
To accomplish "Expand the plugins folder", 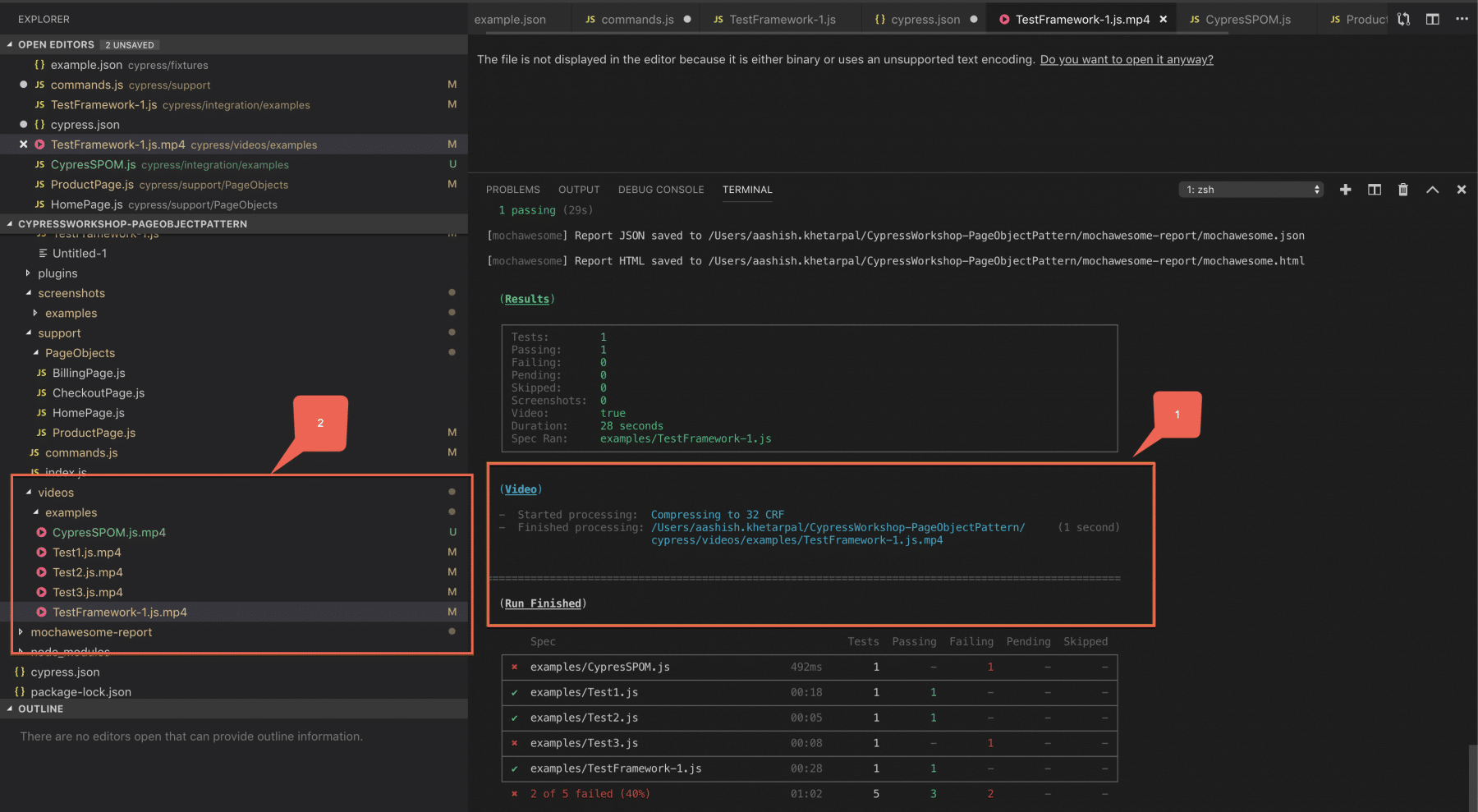I will [28, 273].
